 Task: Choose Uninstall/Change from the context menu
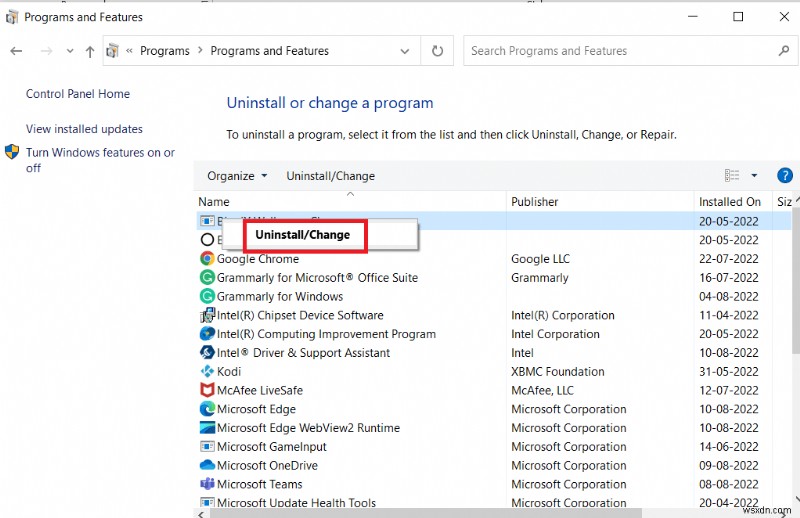pos(303,235)
